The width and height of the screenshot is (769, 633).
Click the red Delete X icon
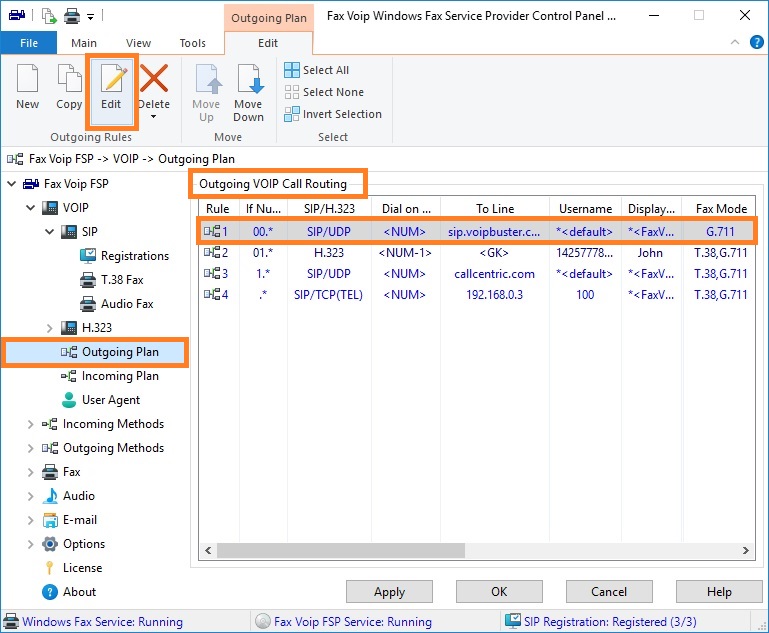[x=154, y=78]
